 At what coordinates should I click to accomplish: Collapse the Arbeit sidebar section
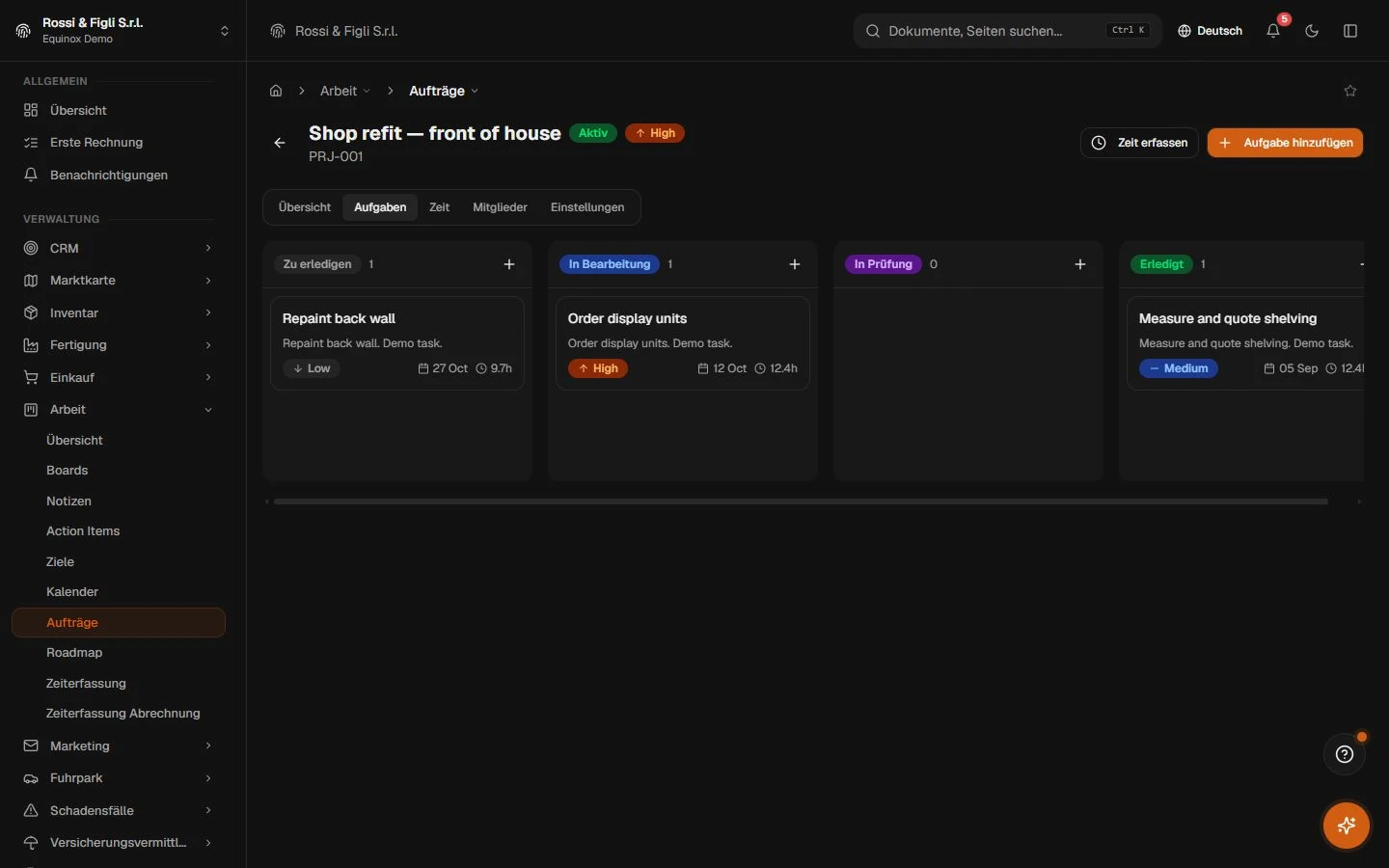click(x=119, y=409)
